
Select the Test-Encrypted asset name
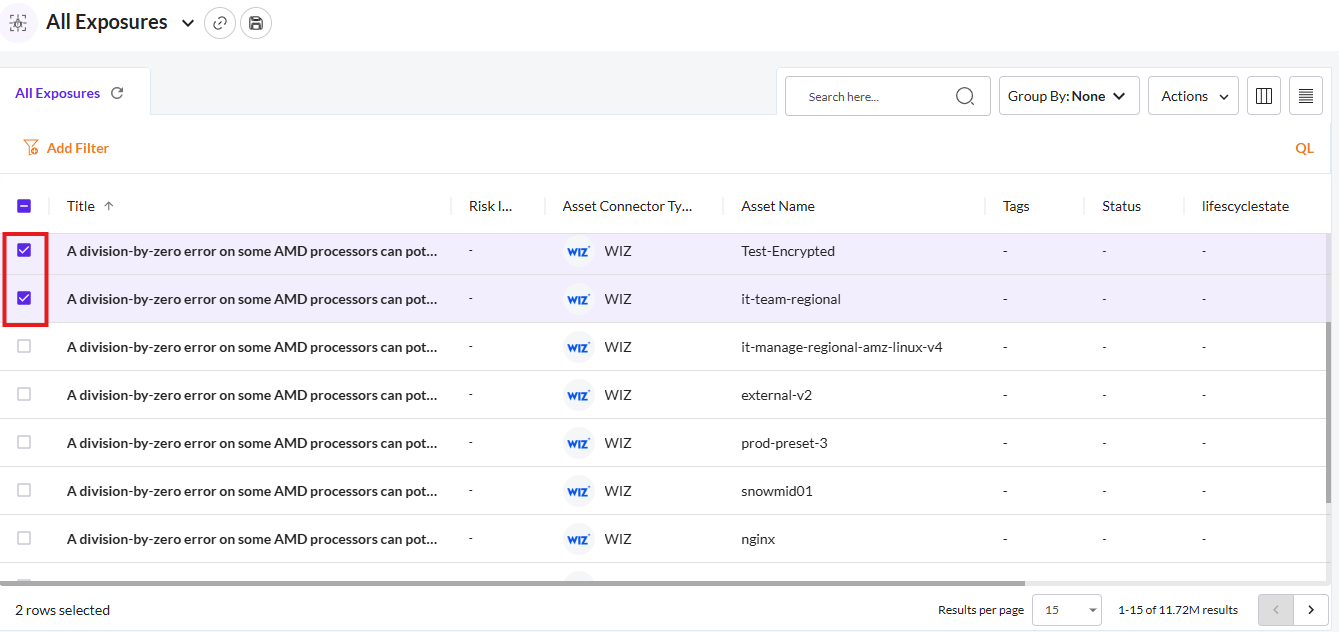788,251
